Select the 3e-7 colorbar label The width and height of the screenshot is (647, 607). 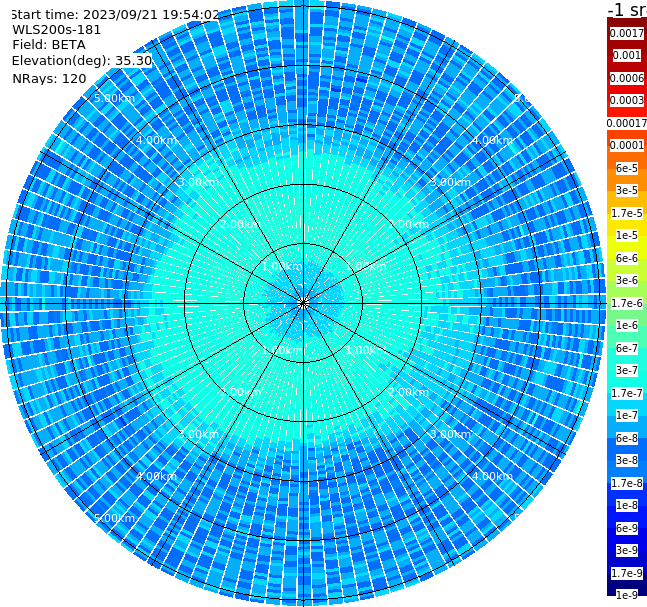(x=627, y=370)
